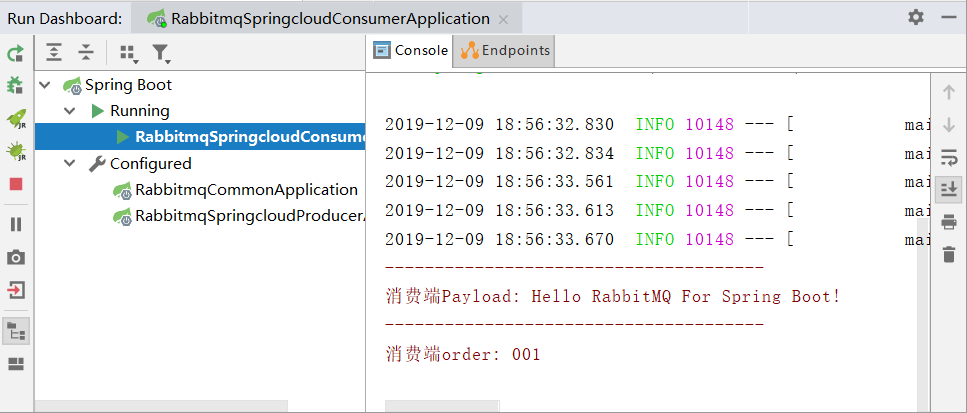Open the Group Configurations dropdown
This screenshot has height=413, width=967.
pyautogui.click(x=128, y=54)
